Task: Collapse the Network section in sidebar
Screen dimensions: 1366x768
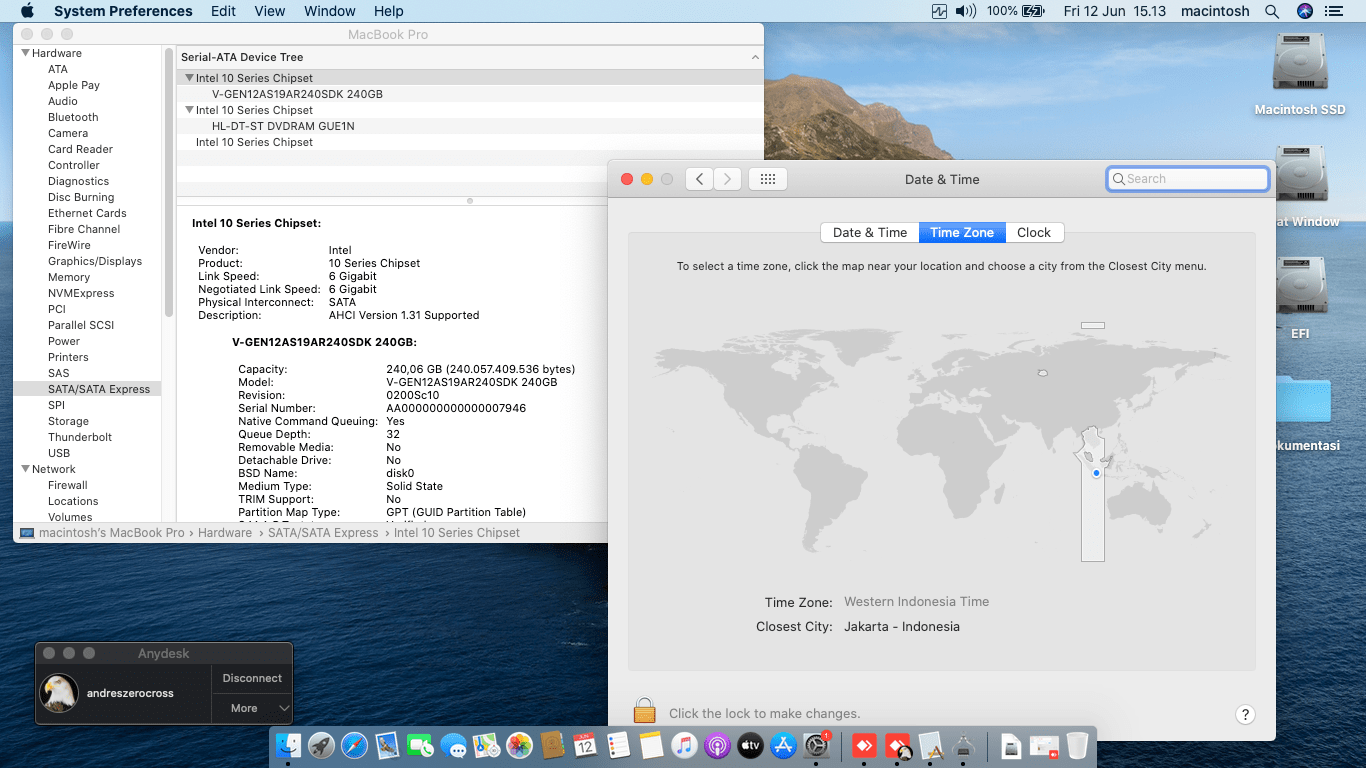Action: point(25,469)
